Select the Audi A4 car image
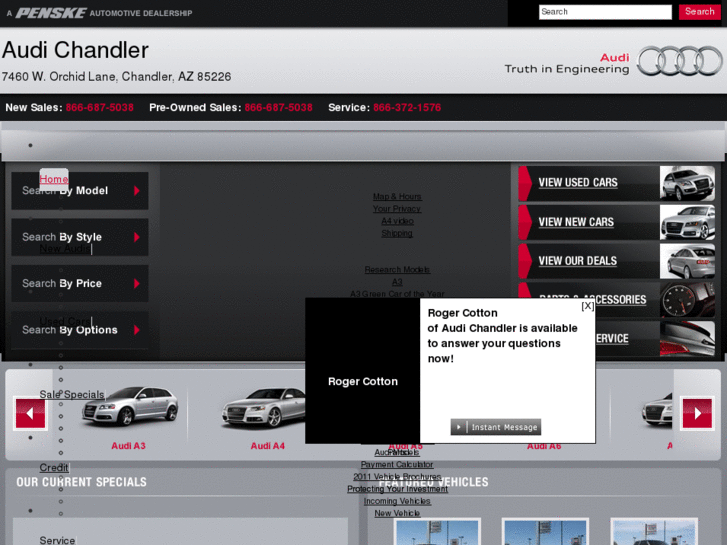Screen dimensions: 727x545 click(x=263, y=408)
